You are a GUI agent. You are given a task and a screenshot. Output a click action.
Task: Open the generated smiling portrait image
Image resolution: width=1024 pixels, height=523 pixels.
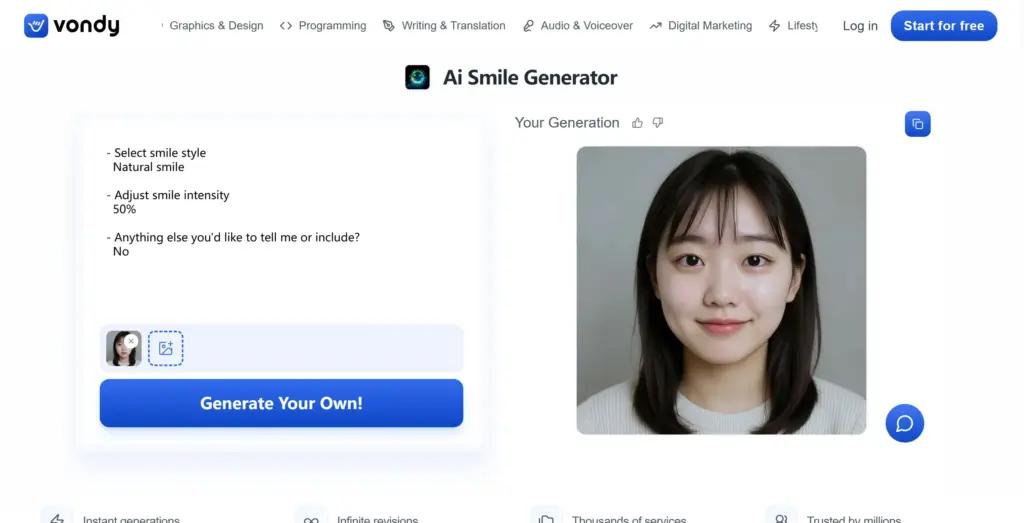721,290
